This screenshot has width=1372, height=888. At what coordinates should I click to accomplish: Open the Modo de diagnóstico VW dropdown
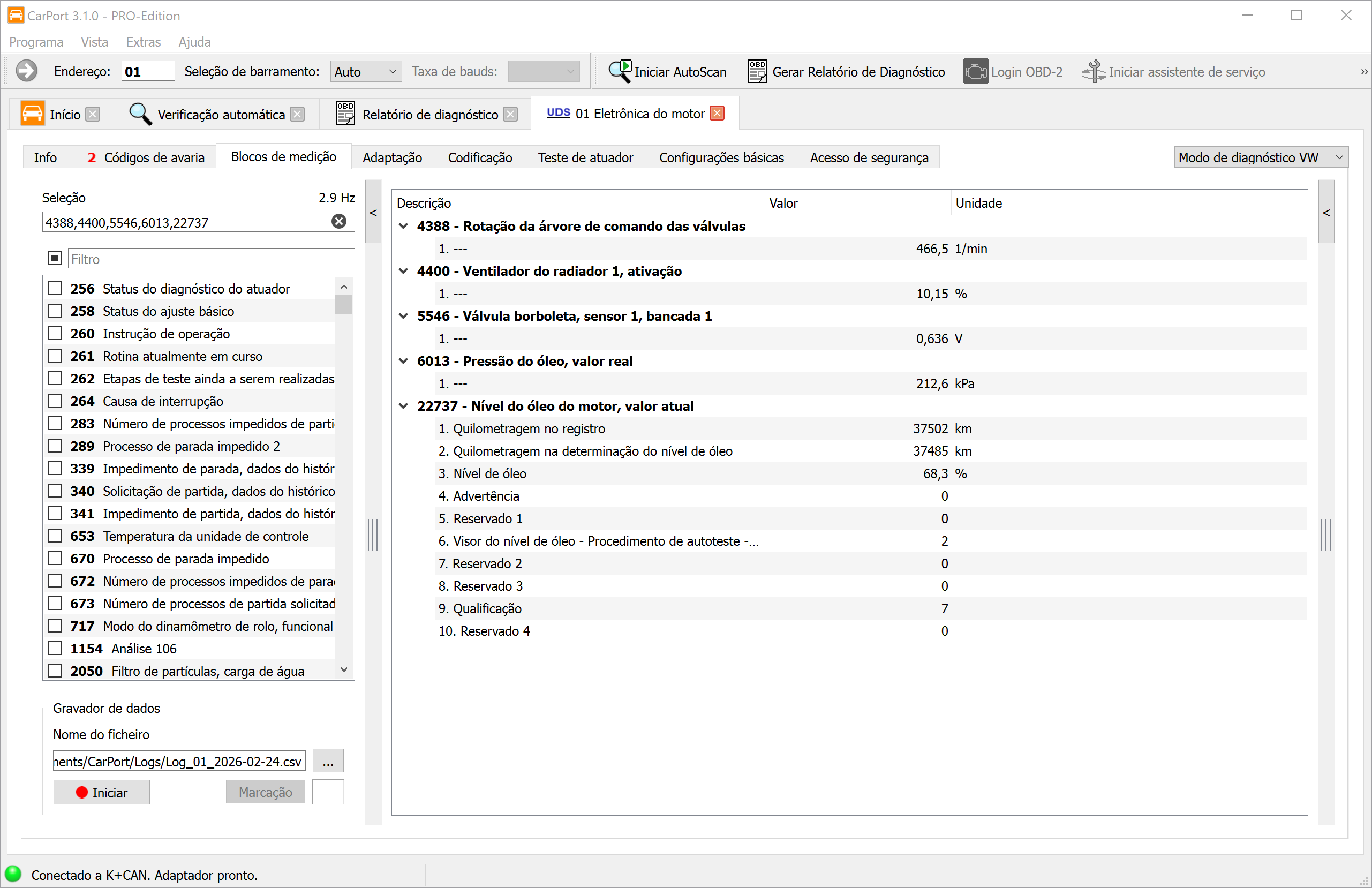[1261, 157]
